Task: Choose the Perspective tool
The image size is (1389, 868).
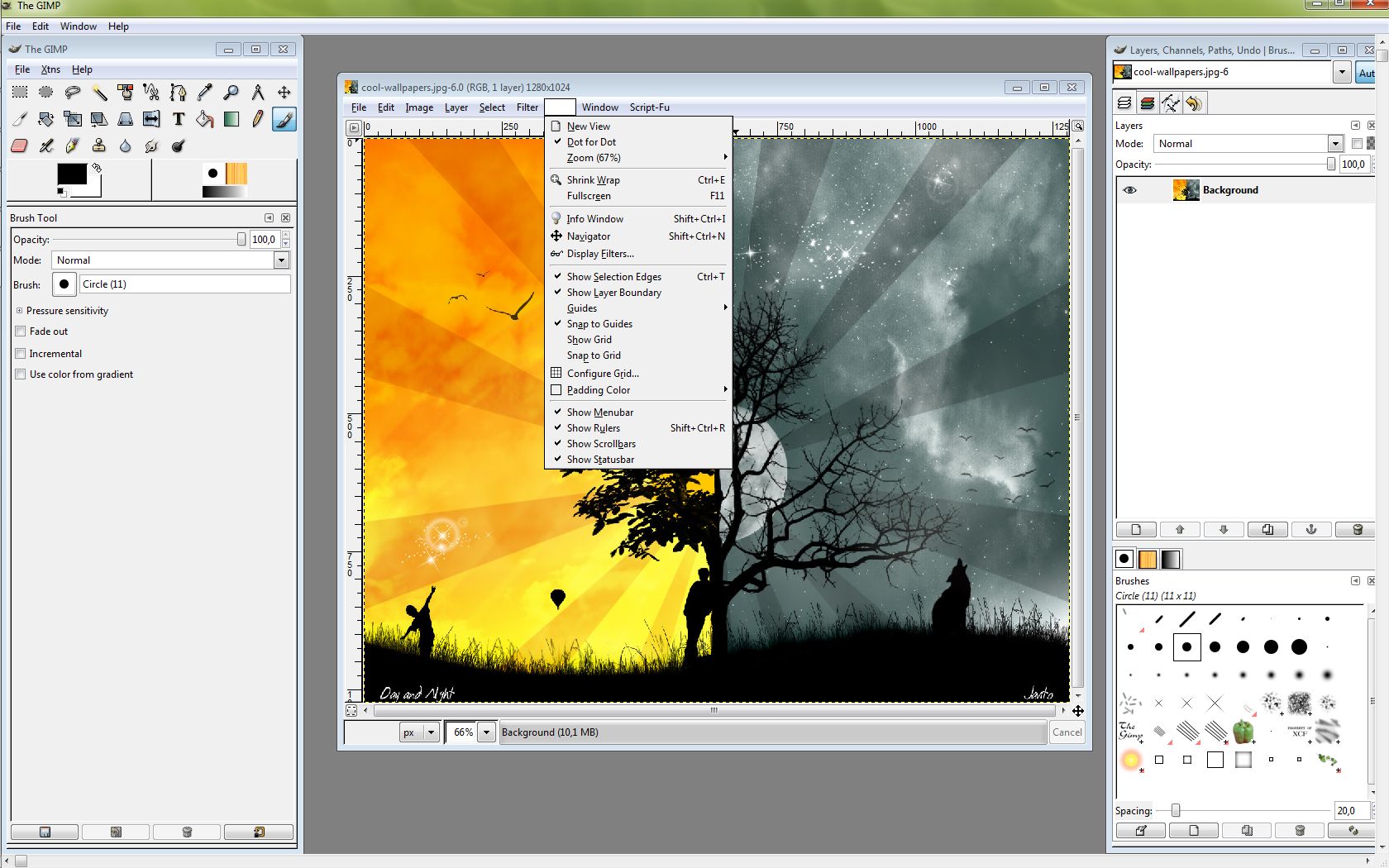Action: coord(126,119)
